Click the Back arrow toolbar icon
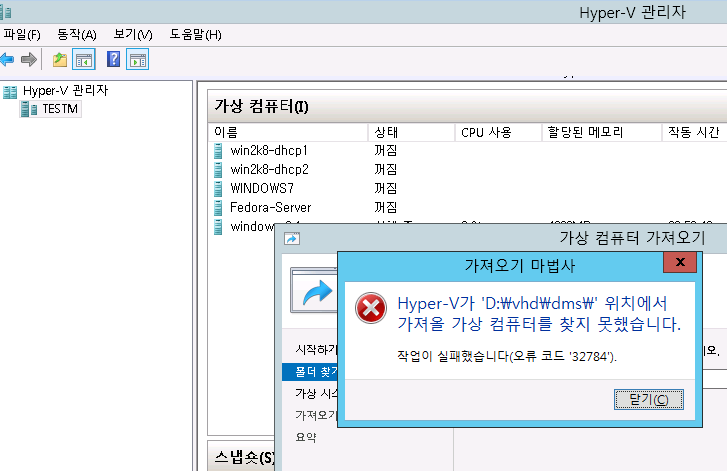The height and width of the screenshot is (471, 727). [7, 60]
